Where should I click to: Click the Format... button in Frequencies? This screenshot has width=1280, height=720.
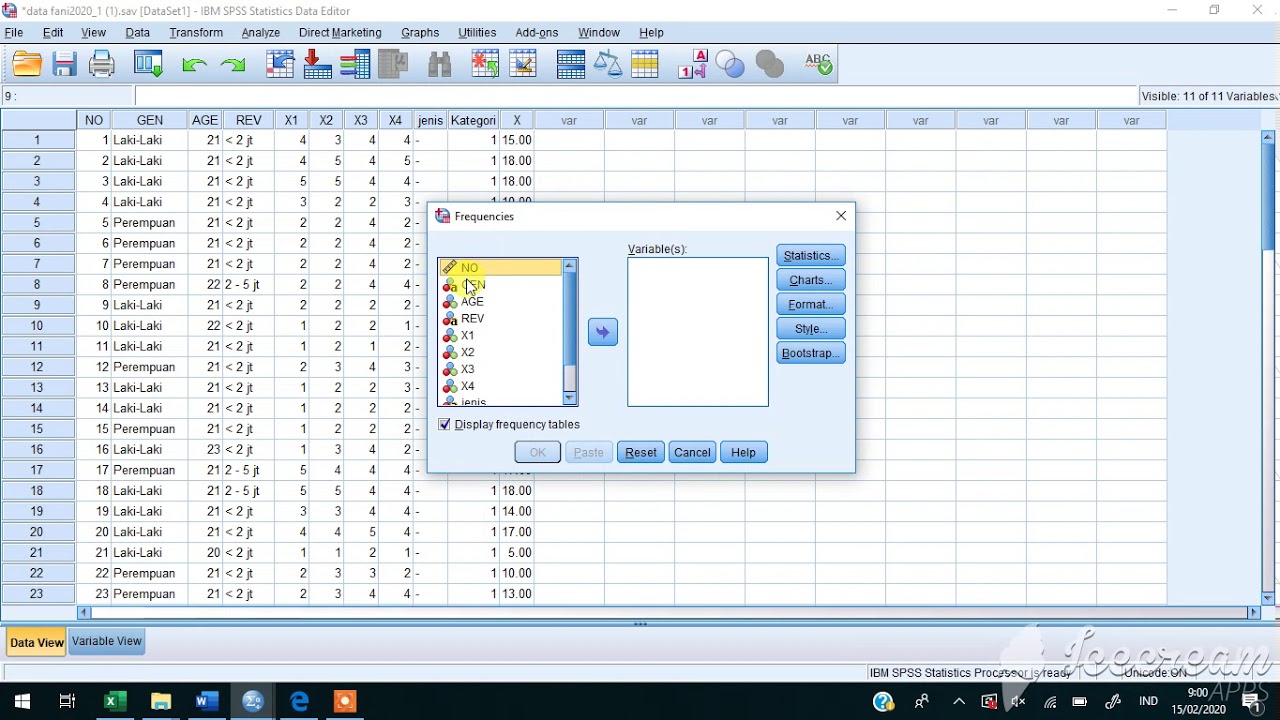pyautogui.click(x=811, y=304)
